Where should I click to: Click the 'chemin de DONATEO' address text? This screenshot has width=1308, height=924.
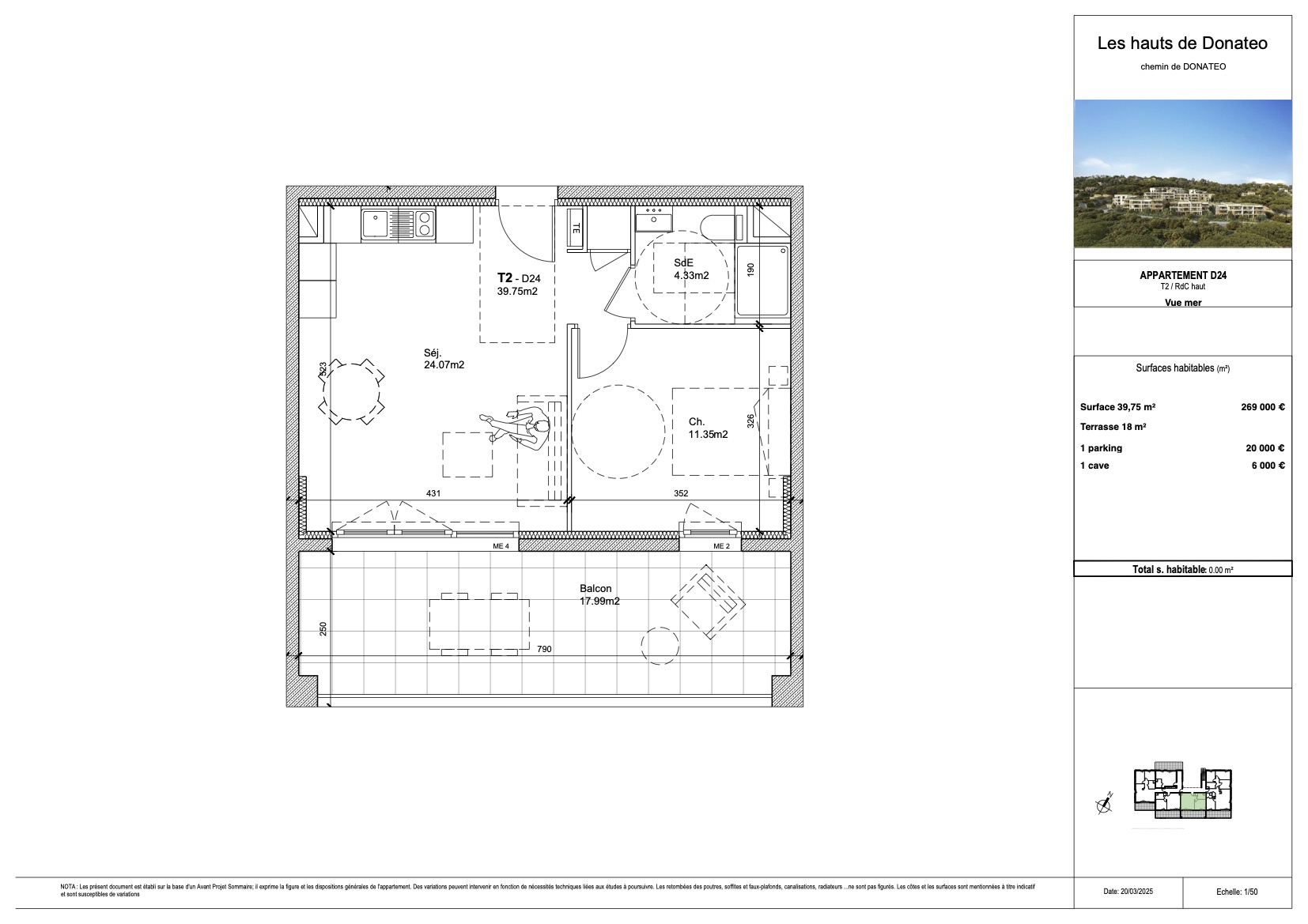[x=1183, y=66]
